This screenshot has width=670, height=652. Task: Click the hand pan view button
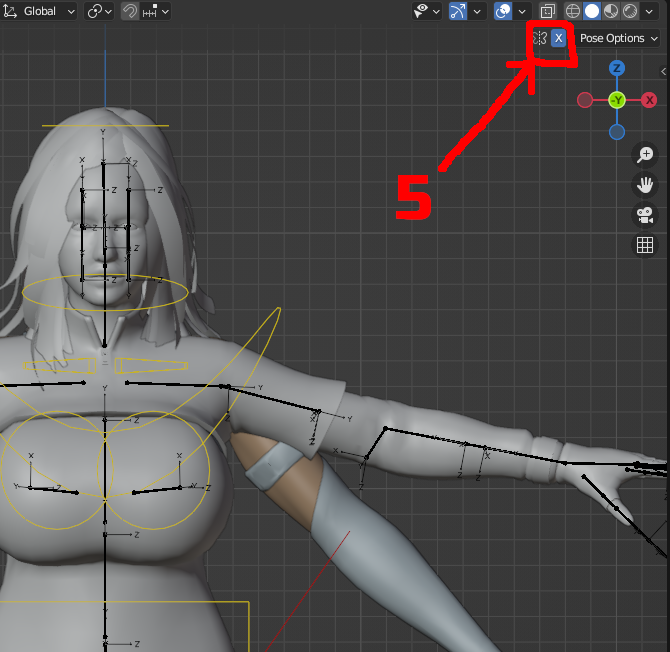tap(645, 185)
